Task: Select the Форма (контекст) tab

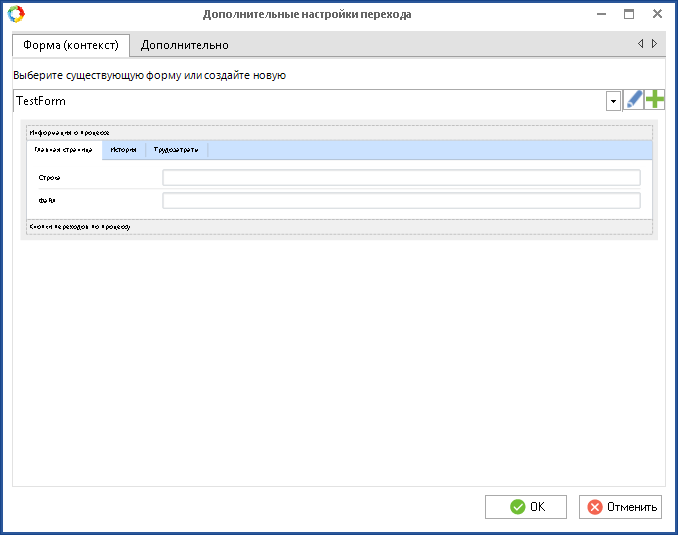Action: [x=71, y=45]
